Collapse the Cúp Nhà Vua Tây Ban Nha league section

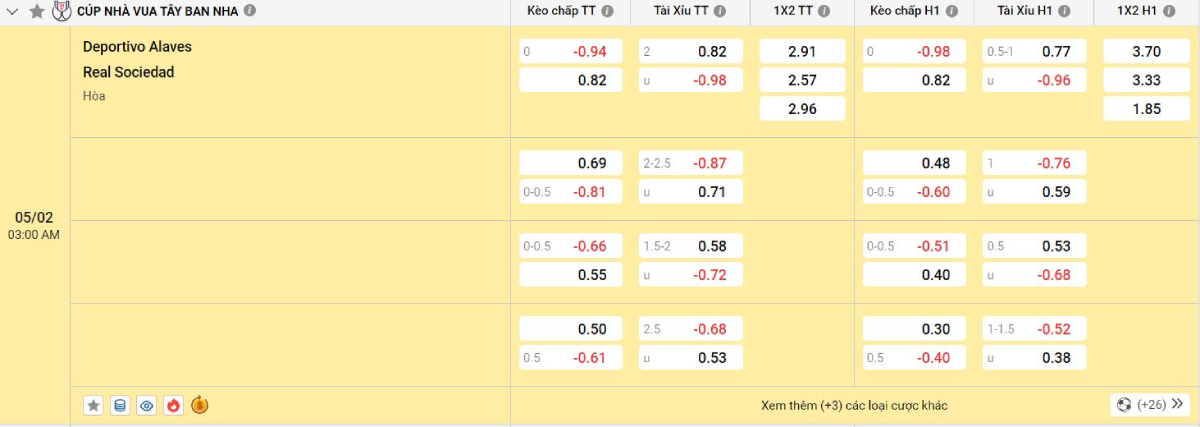click(13, 11)
